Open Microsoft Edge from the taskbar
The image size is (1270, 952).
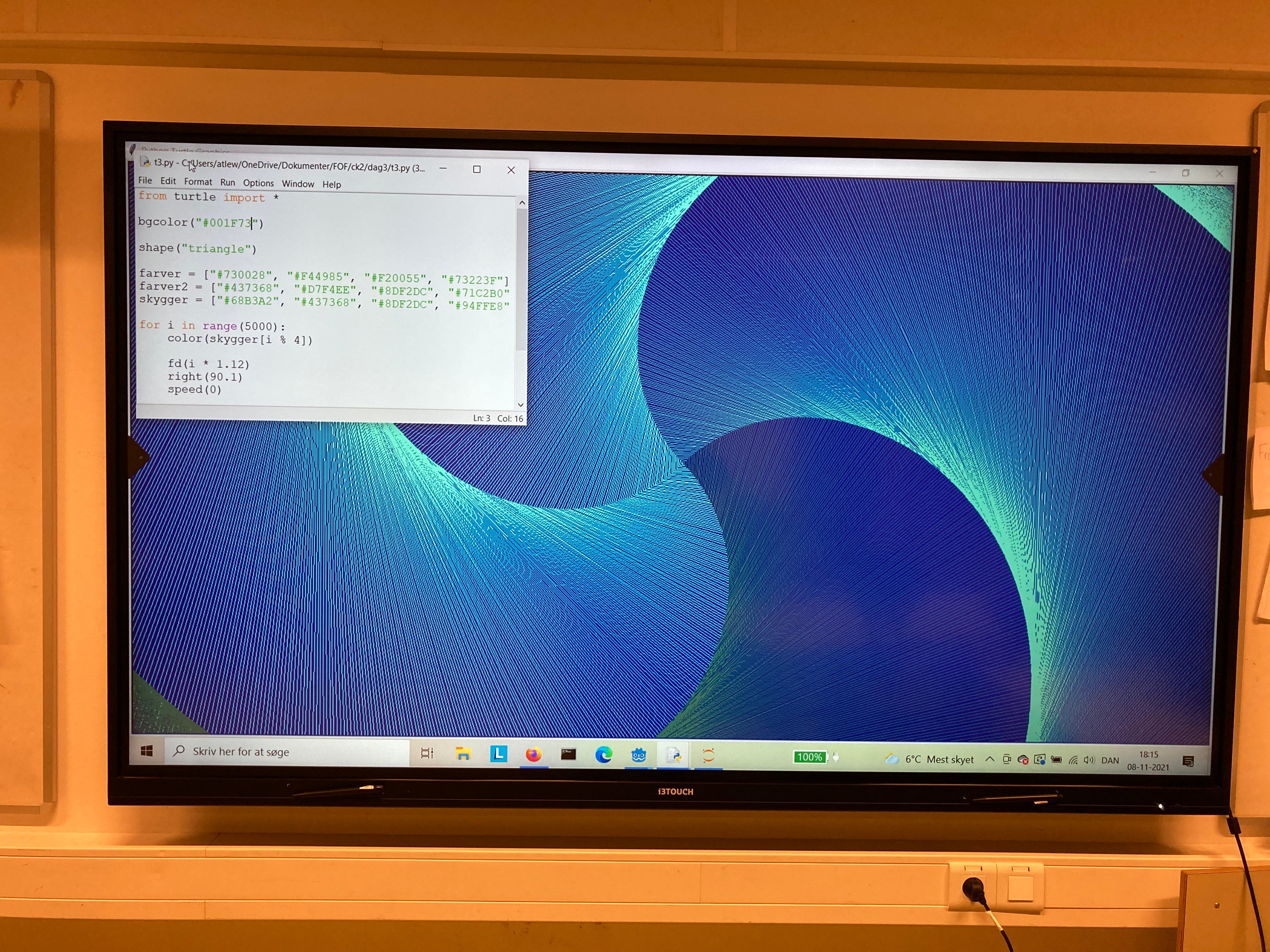coord(604,755)
